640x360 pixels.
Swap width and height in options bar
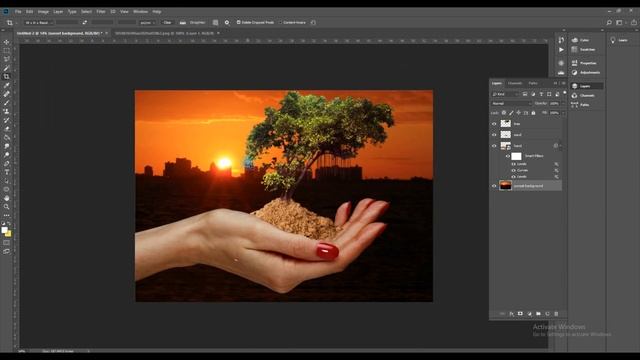tap(84, 22)
